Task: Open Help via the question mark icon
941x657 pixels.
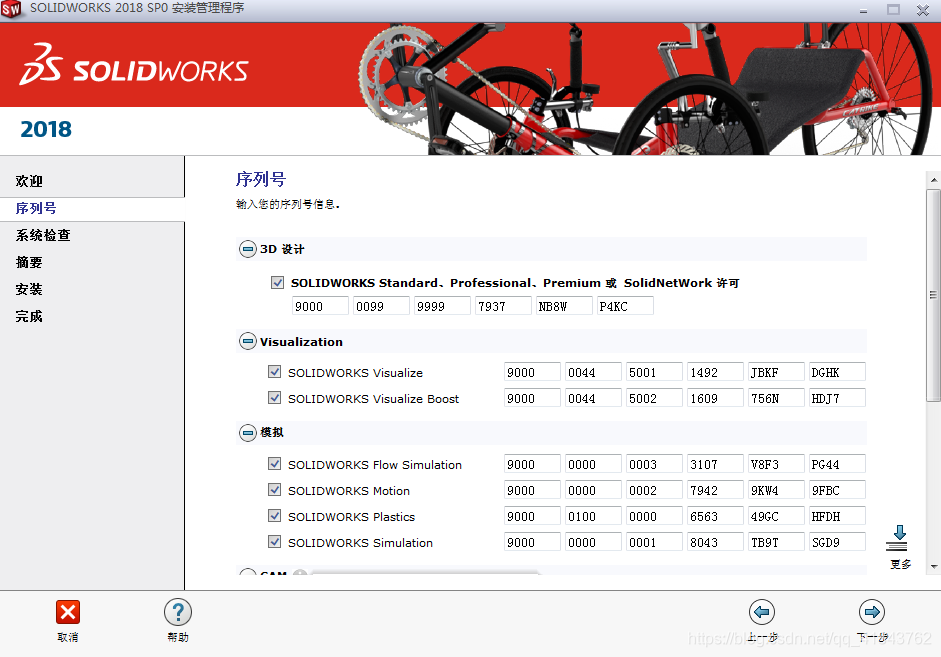Action: pos(178,612)
